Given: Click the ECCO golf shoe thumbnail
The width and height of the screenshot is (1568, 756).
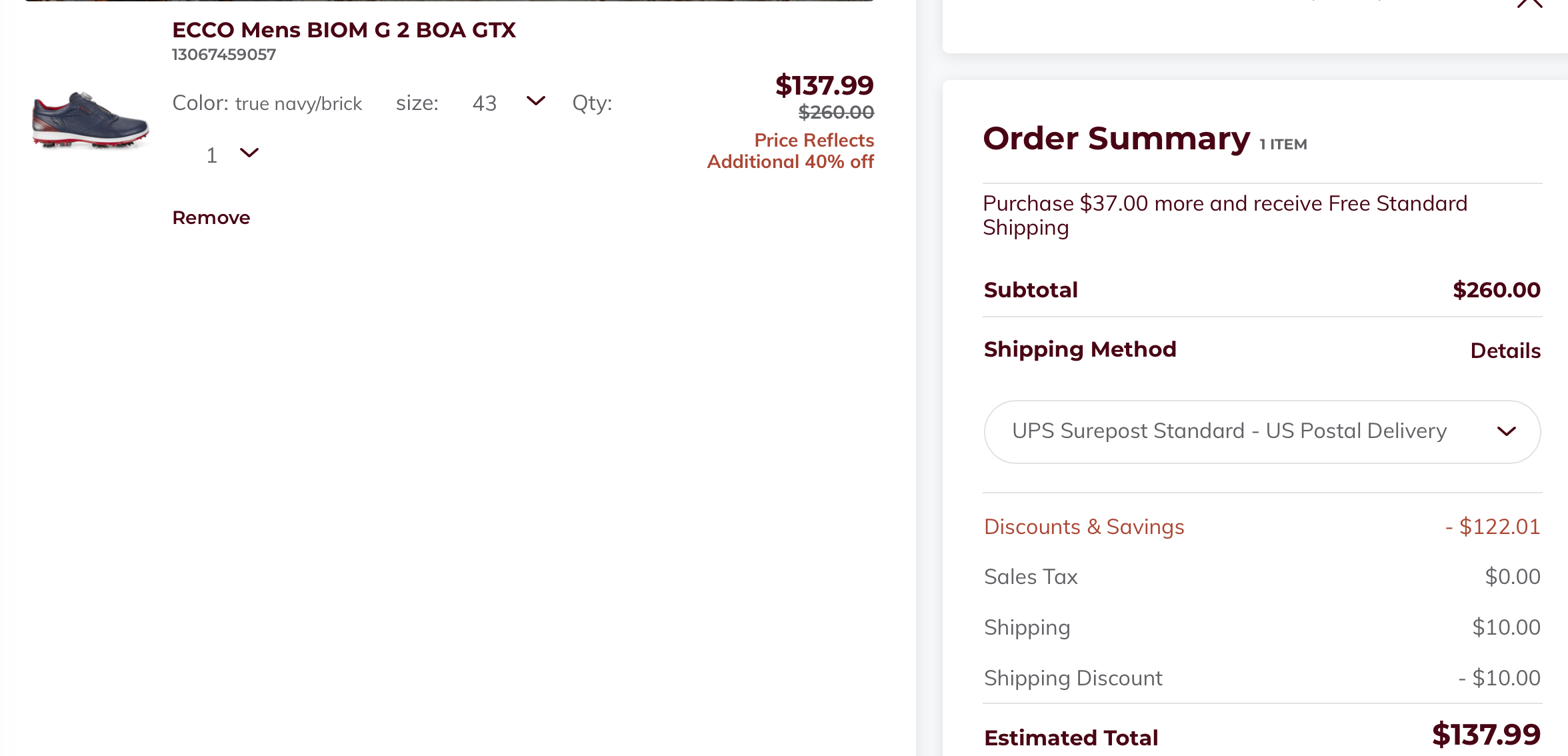Looking at the screenshot, I should coord(91,120).
